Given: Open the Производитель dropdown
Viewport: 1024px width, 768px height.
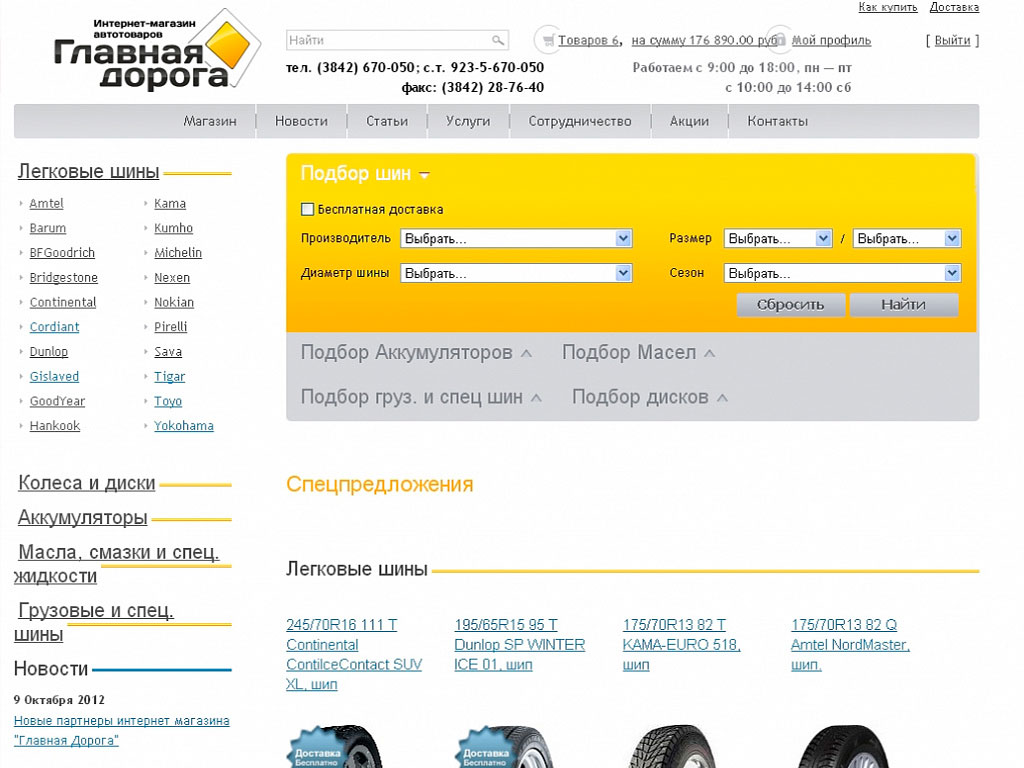Looking at the screenshot, I should click(x=516, y=239).
